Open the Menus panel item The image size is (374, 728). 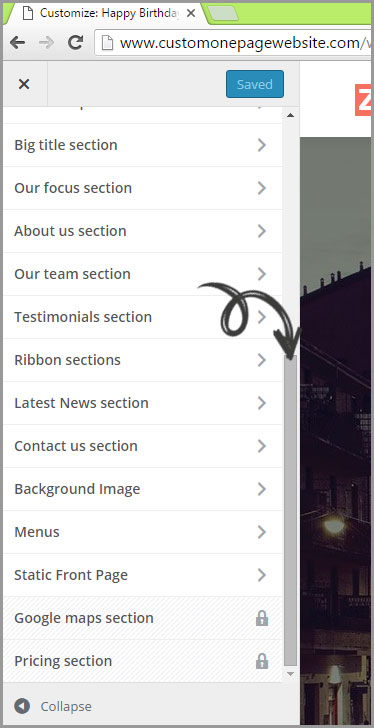coord(143,532)
